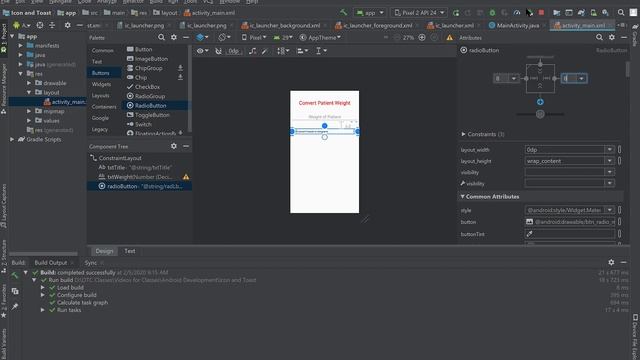Select the Legacy palette category

pos(100,129)
